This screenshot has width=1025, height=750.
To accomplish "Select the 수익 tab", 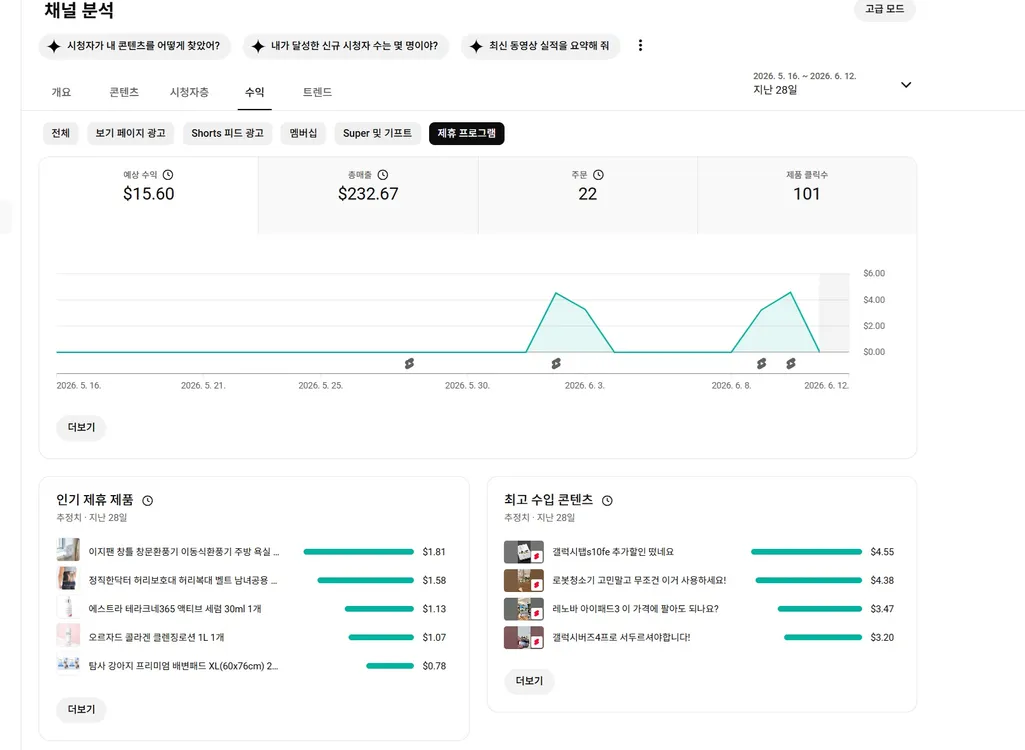I will point(254,92).
